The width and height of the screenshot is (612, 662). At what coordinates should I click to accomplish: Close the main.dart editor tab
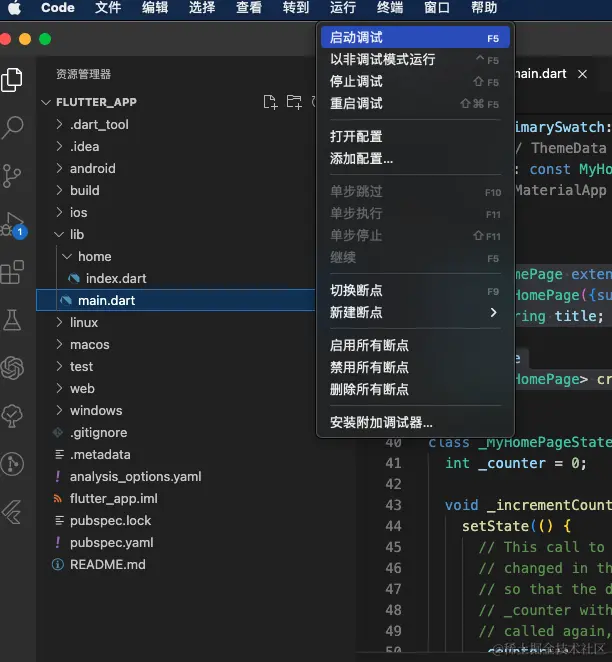pyautogui.click(x=582, y=74)
